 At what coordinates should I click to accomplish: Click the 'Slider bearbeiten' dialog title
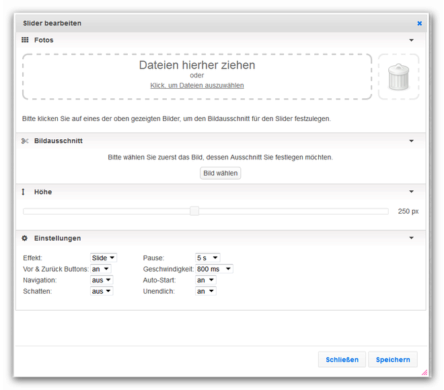pos(52,23)
